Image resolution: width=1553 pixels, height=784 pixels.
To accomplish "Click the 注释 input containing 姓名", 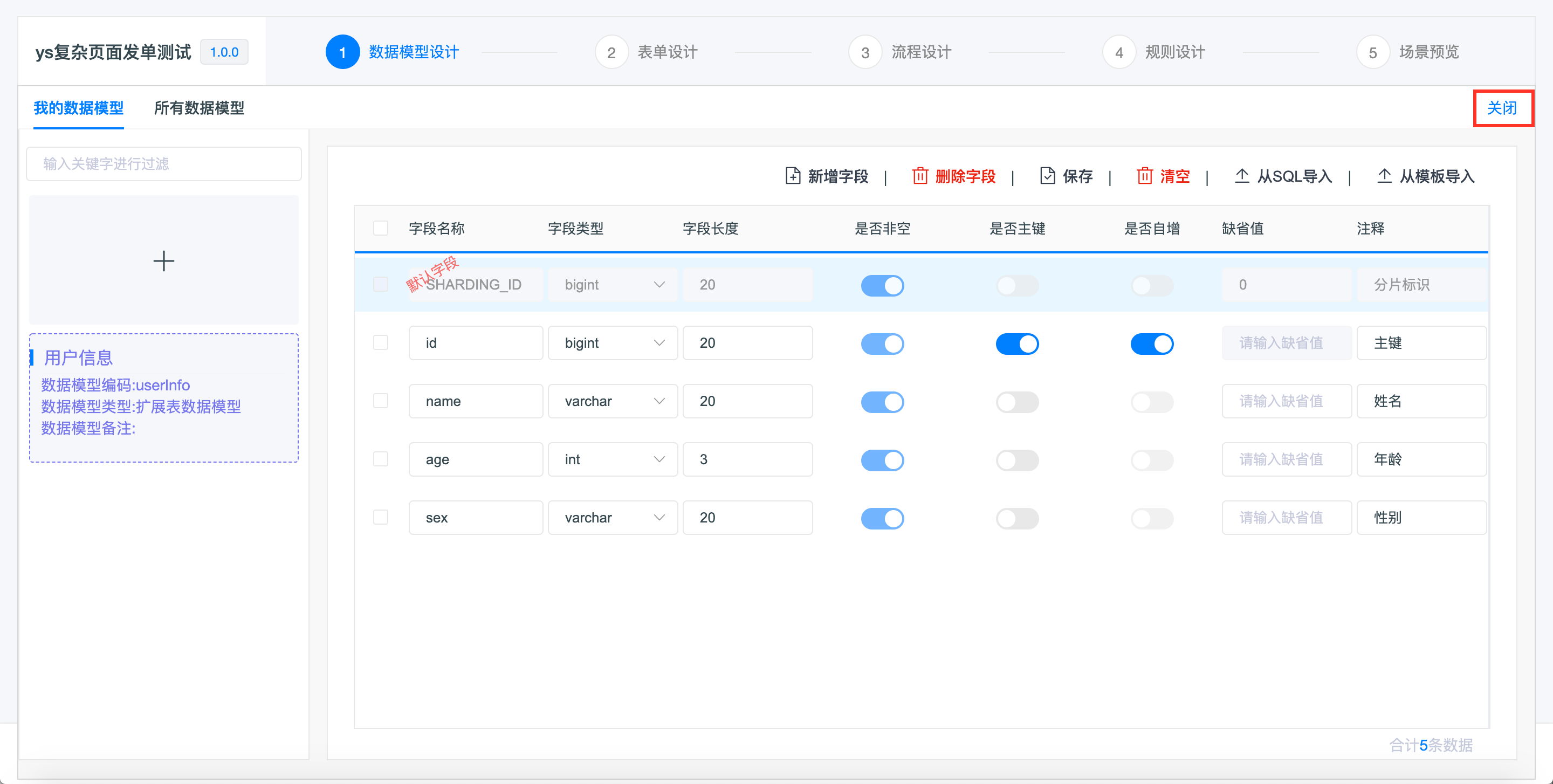I will click(1421, 401).
